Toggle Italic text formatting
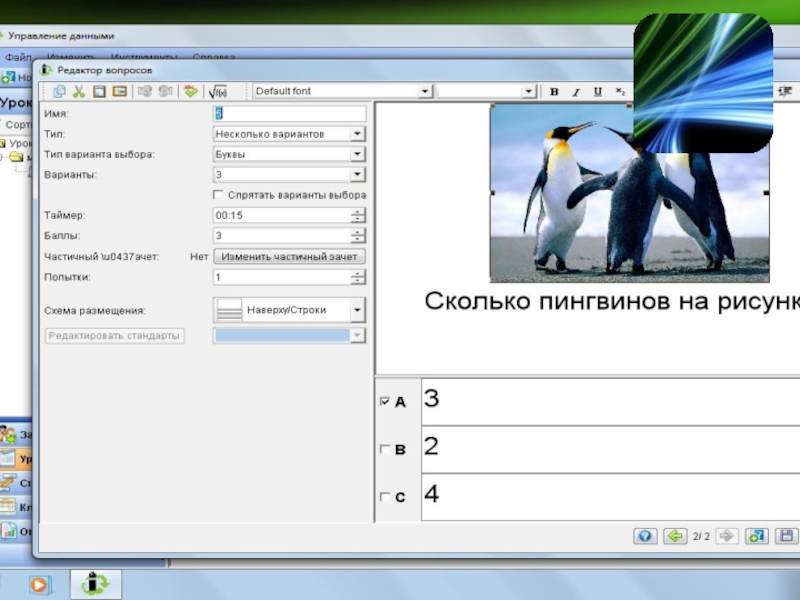 576,92
